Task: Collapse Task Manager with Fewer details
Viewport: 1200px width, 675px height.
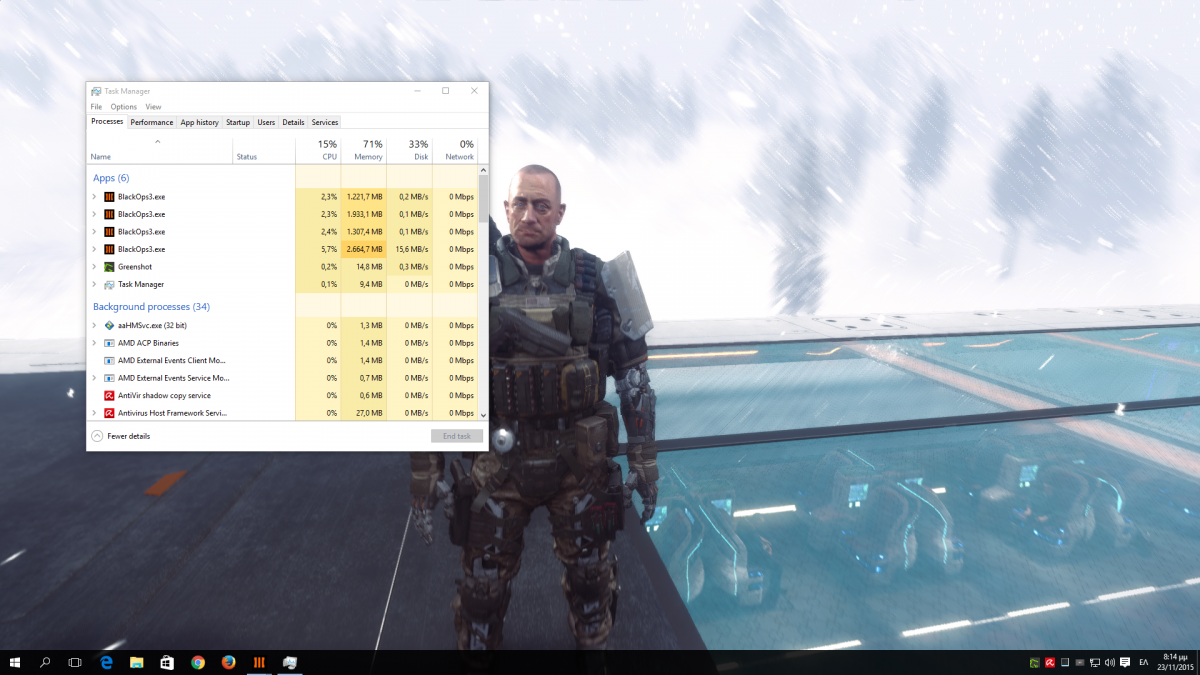Action: 121,436
